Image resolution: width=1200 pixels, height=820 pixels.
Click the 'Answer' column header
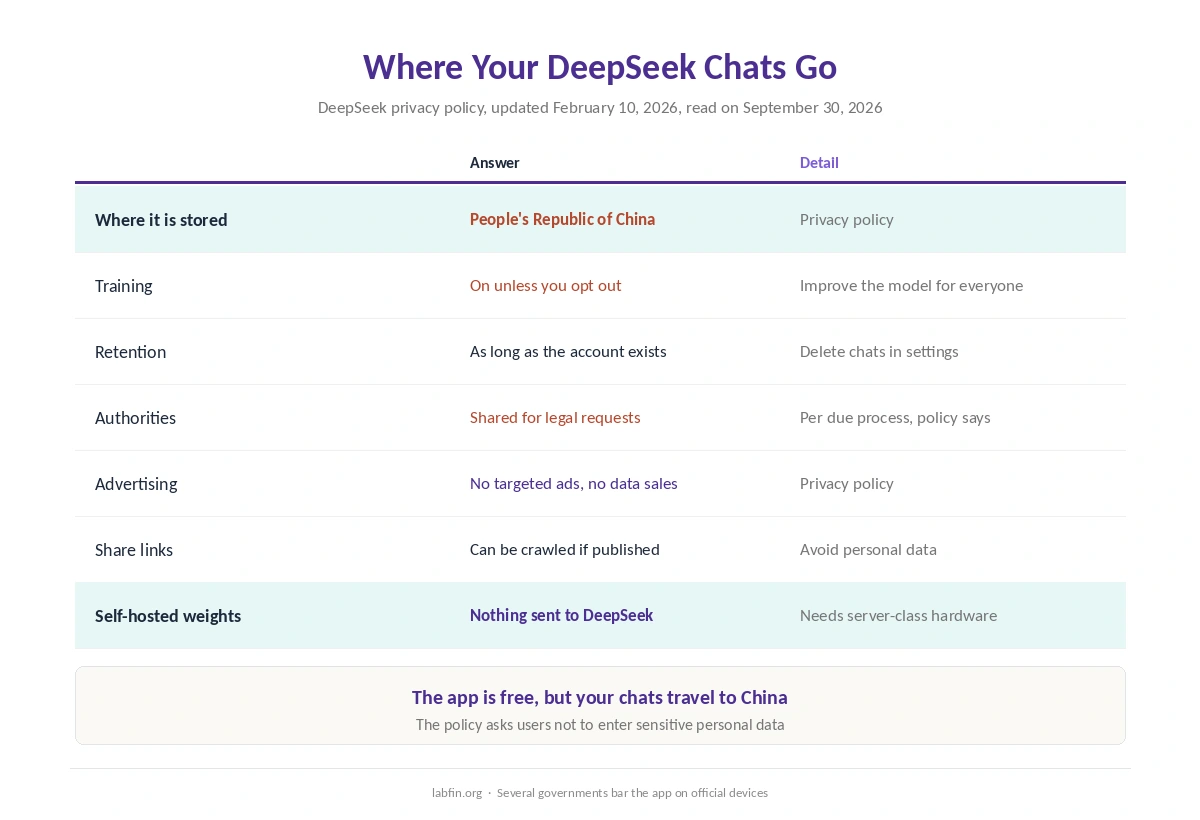tap(495, 163)
